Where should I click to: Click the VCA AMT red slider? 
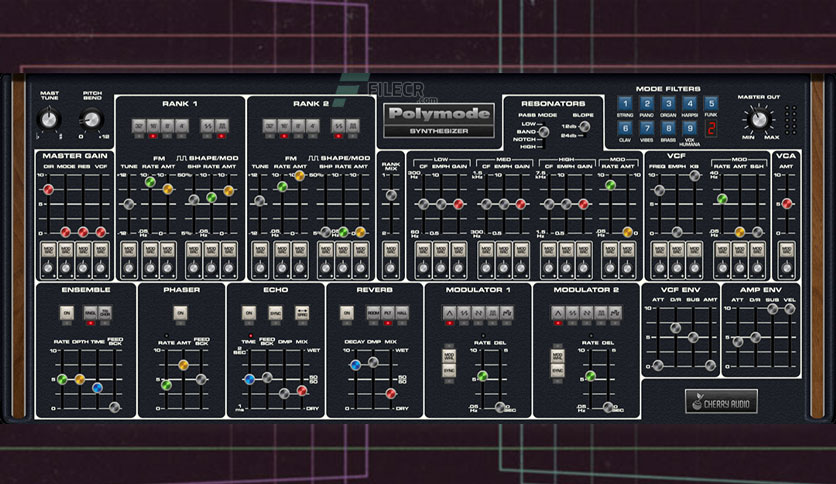click(x=787, y=203)
